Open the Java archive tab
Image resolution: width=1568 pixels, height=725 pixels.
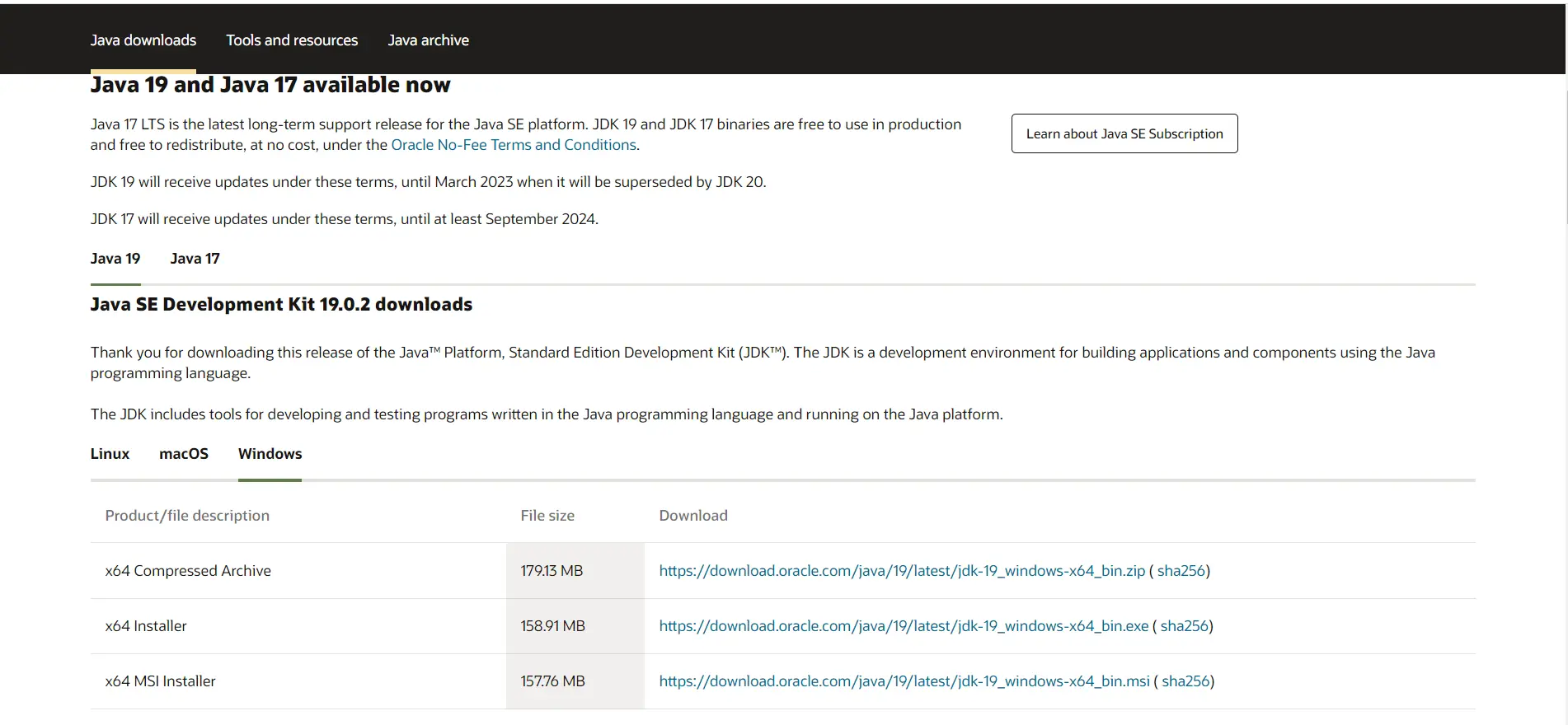(428, 40)
